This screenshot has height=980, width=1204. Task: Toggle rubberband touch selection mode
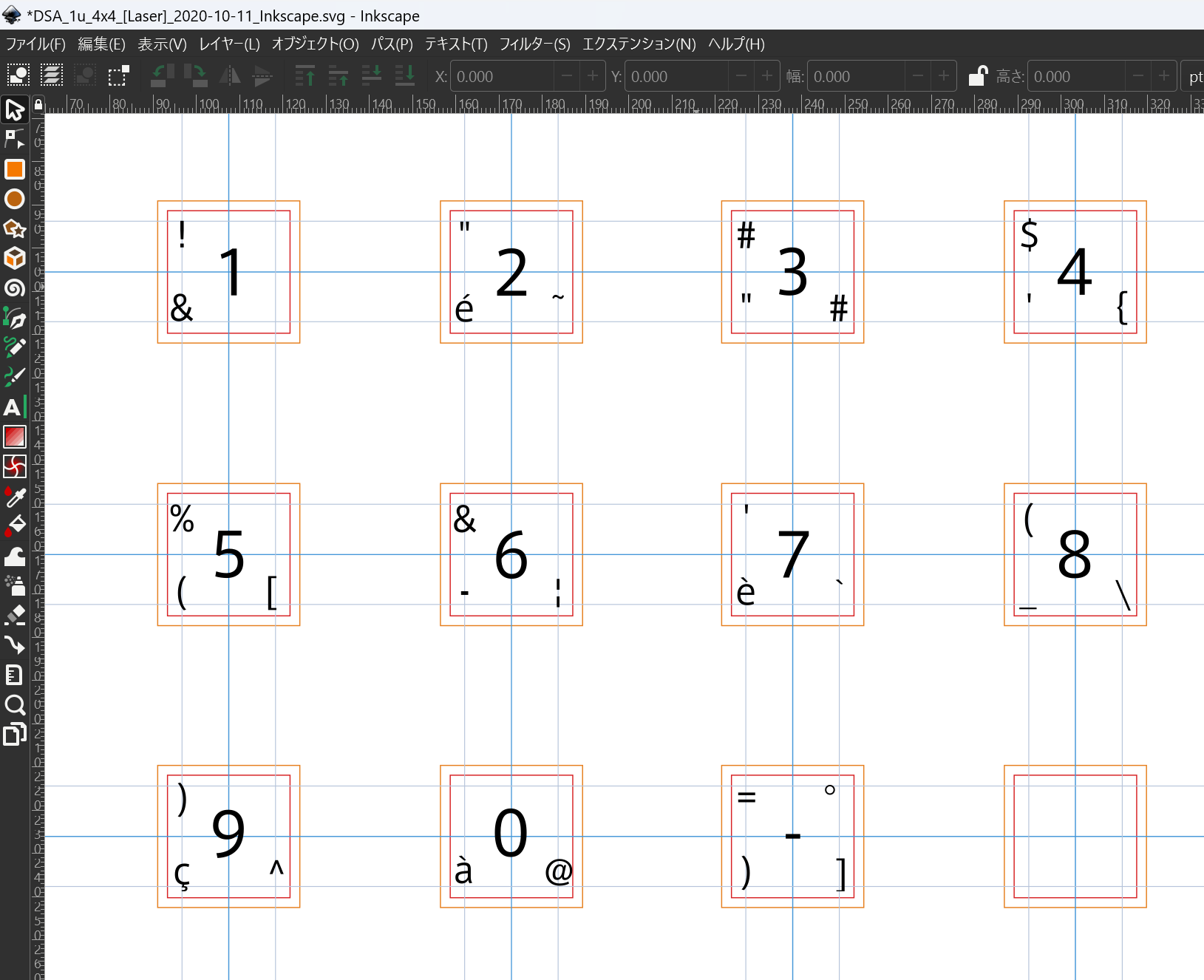pos(118,75)
